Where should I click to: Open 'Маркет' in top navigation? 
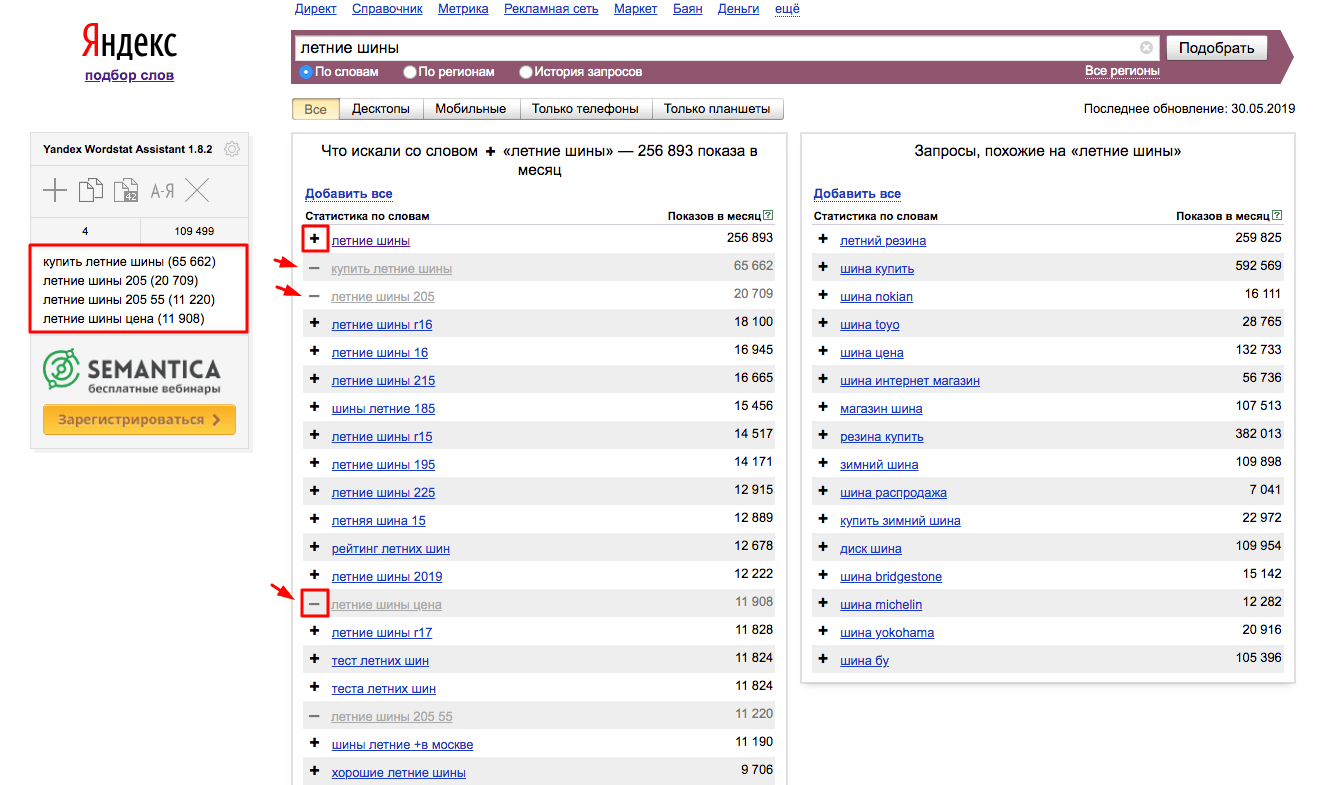tap(636, 9)
